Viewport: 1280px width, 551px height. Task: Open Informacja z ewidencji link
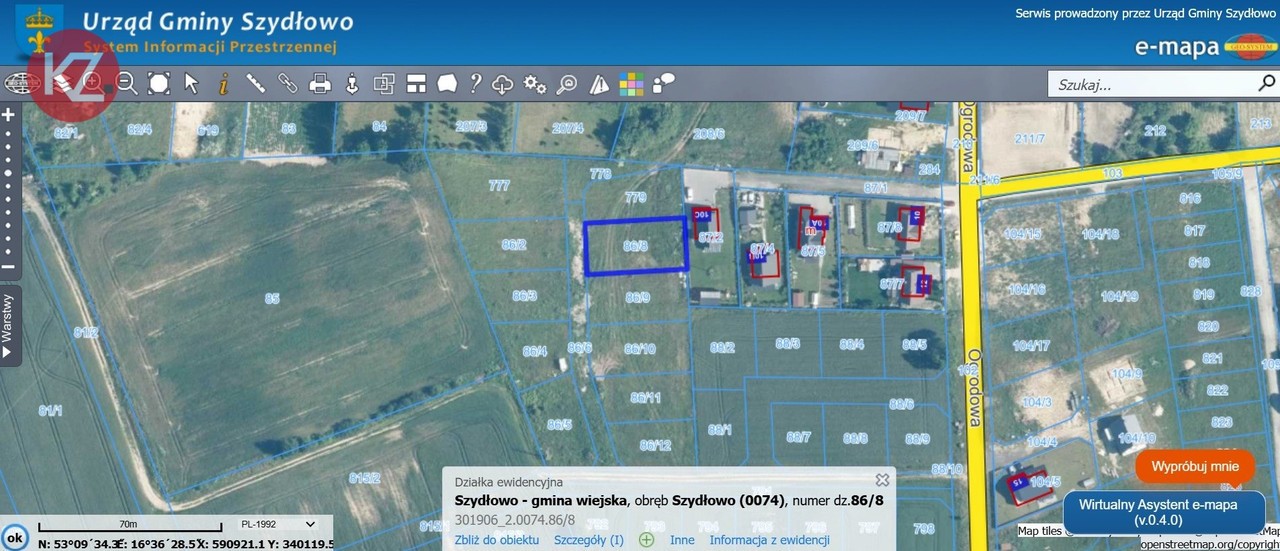click(x=769, y=540)
